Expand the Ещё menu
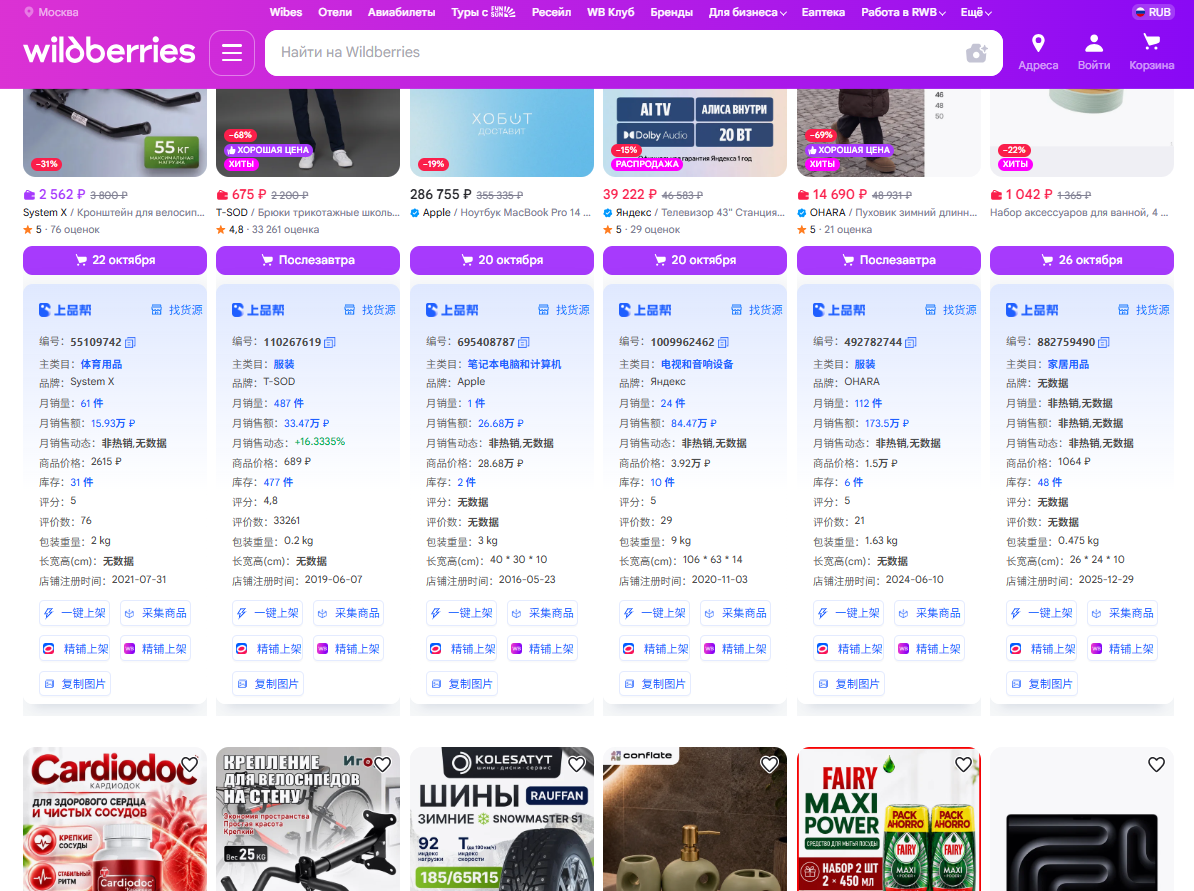This screenshot has height=891, width=1194. click(x=976, y=12)
